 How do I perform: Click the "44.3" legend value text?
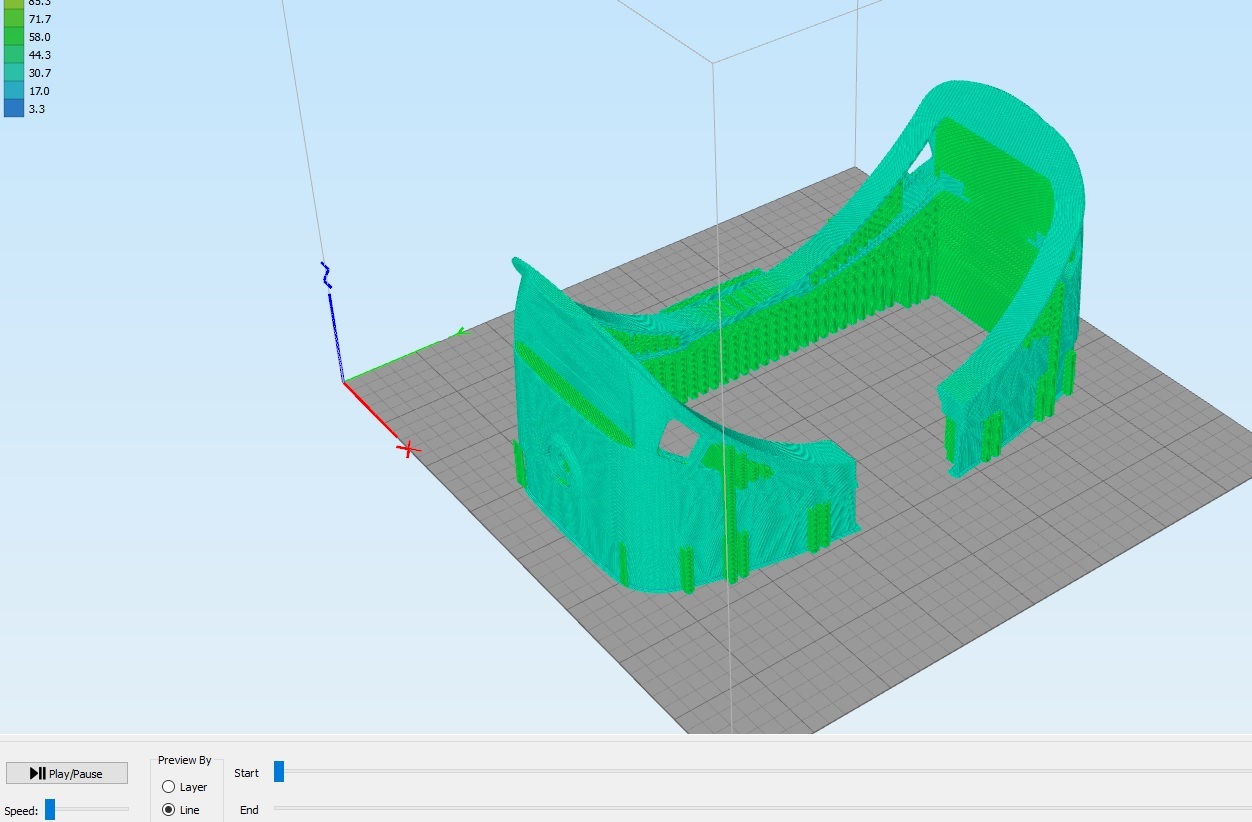tap(39, 55)
